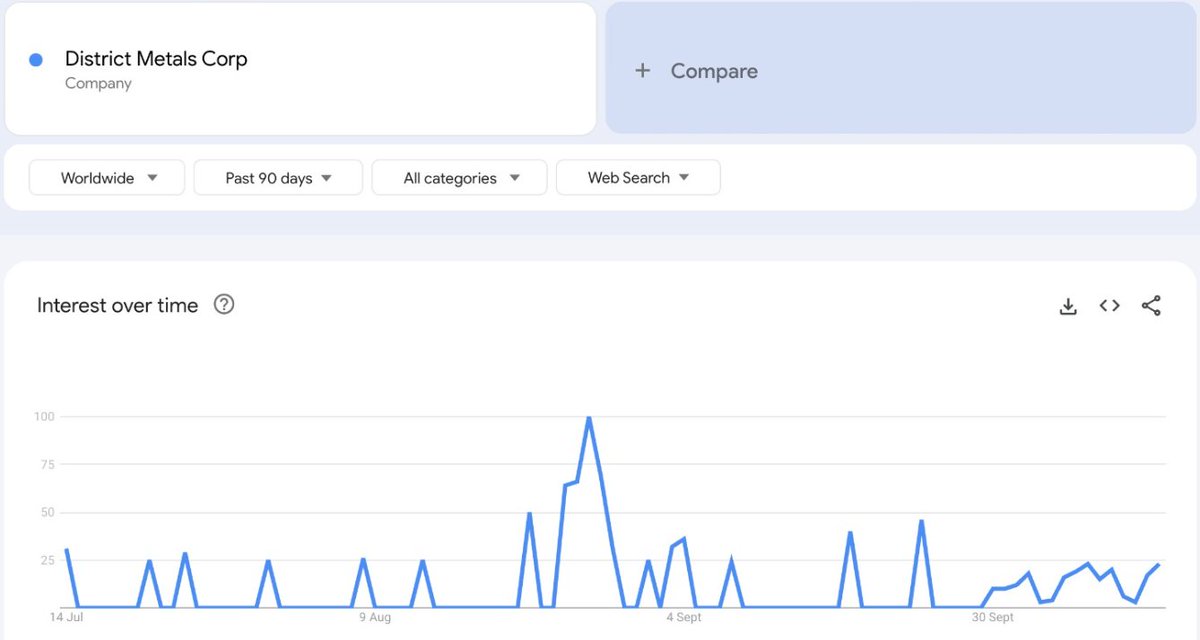The width and height of the screenshot is (1200, 640).
Task: Click the 9 Aug axis label
Action: (x=374, y=618)
